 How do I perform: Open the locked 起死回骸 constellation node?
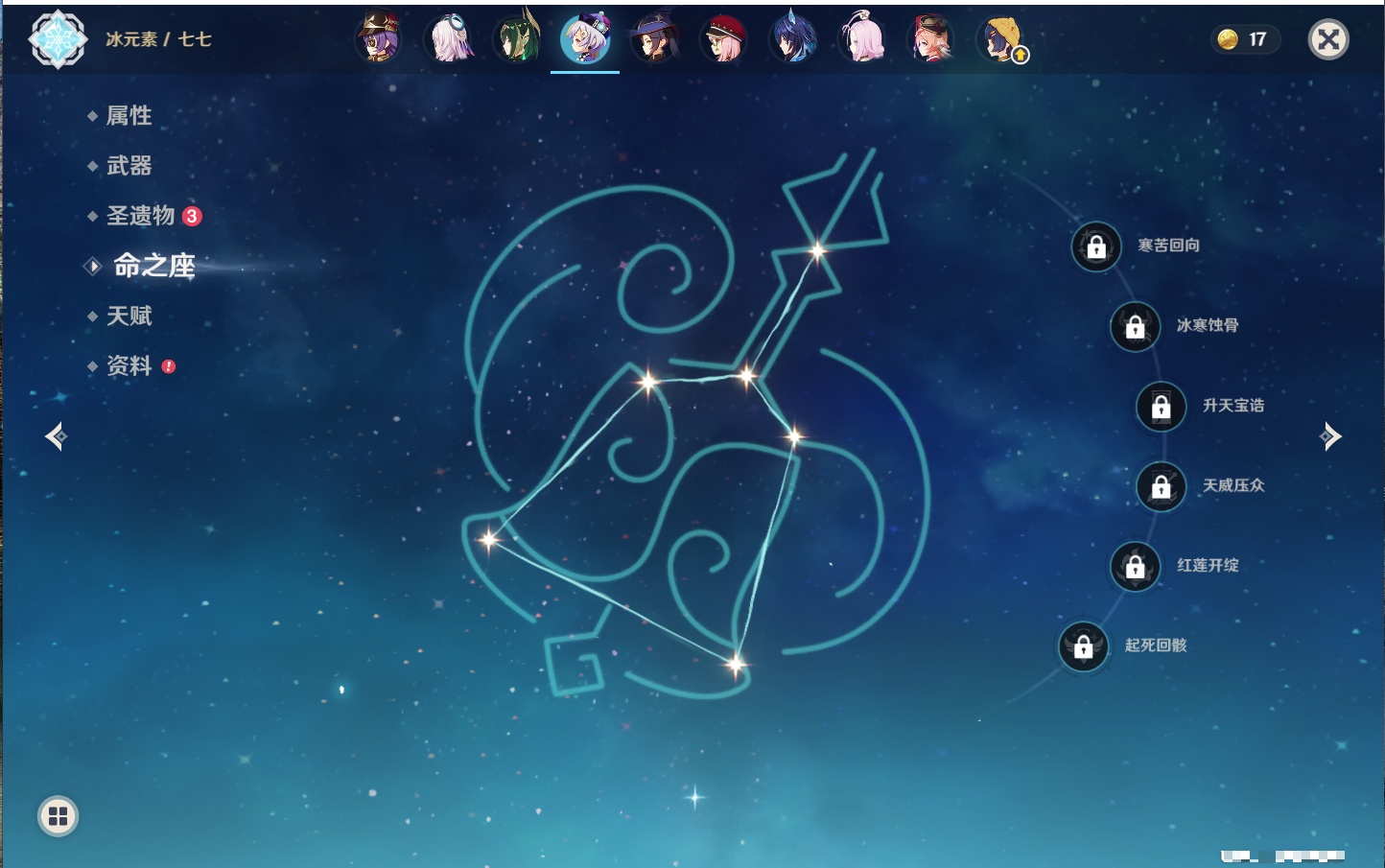[1084, 646]
